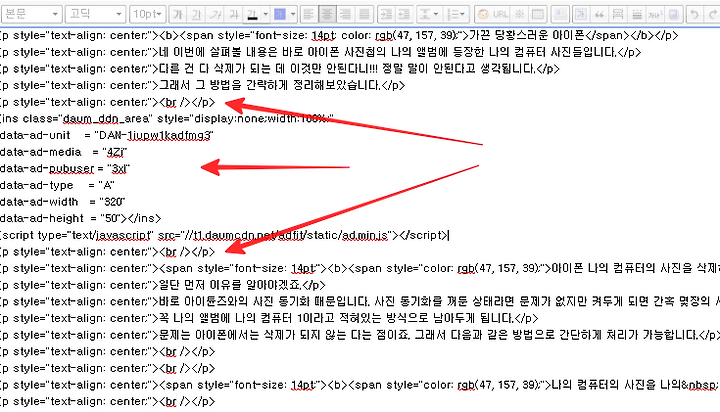Insert a text box with 가 icon
The height and width of the screenshot is (412, 720).
581,14
